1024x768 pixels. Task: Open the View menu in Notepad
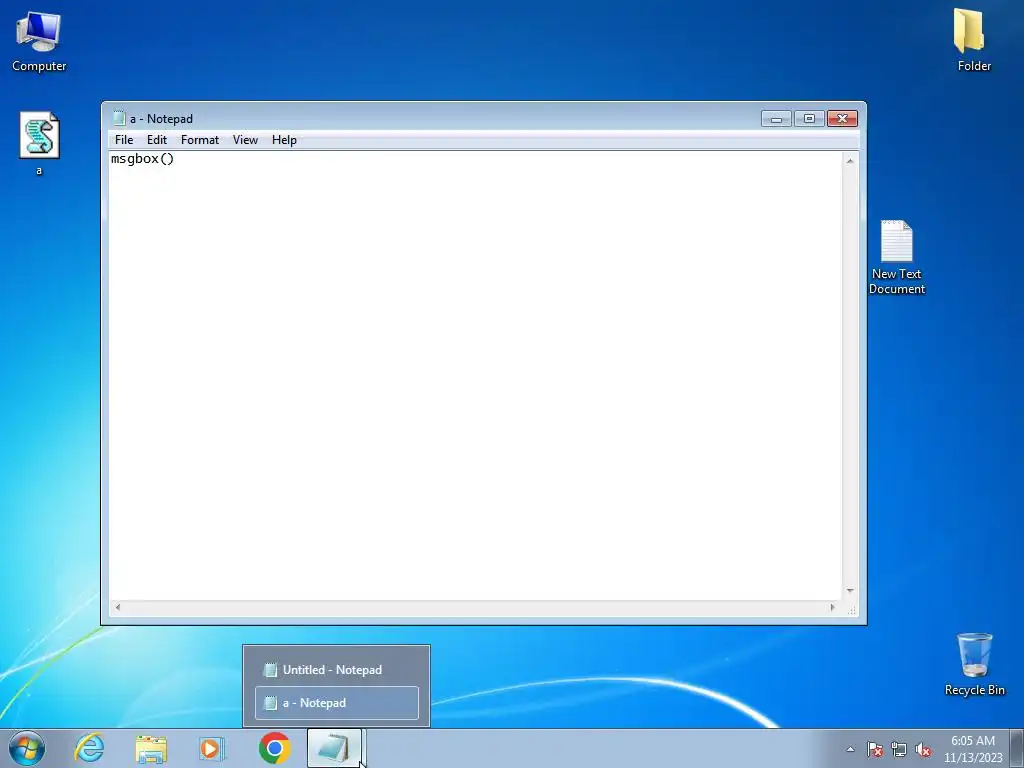pyautogui.click(x=246, y=140)
